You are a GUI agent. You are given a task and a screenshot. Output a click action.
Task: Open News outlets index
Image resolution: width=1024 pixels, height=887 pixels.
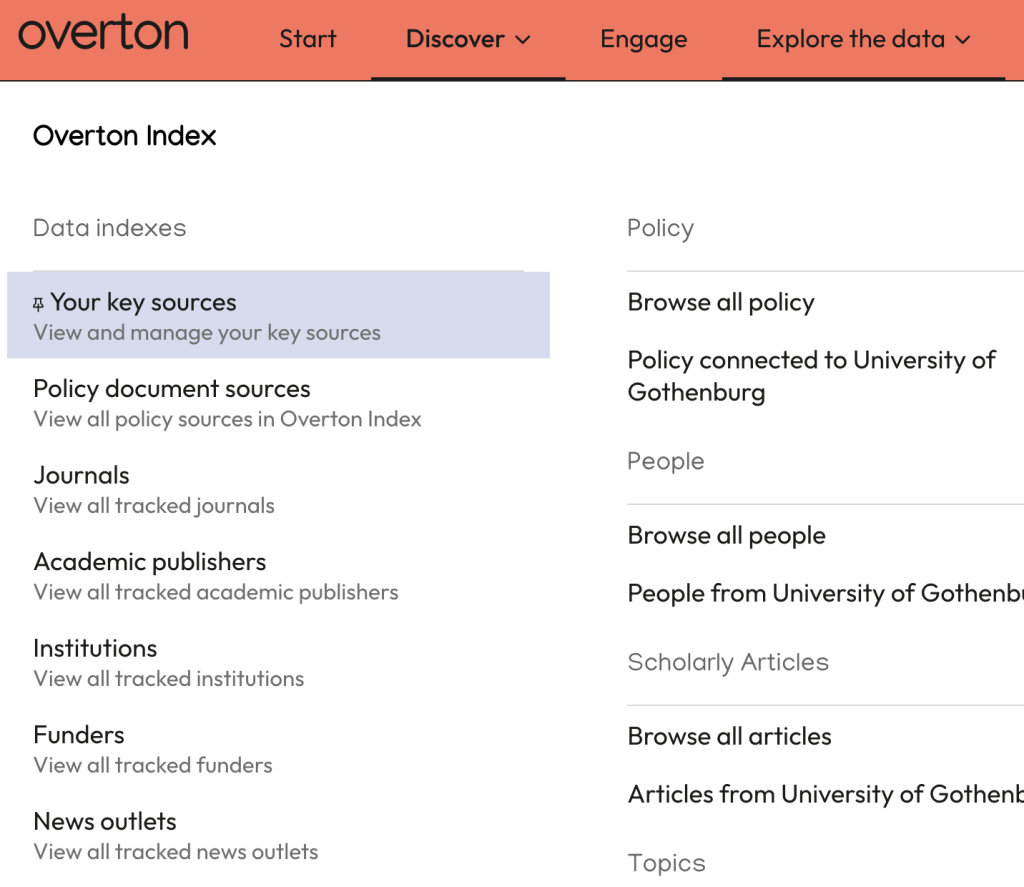click(x=105, y=821)
